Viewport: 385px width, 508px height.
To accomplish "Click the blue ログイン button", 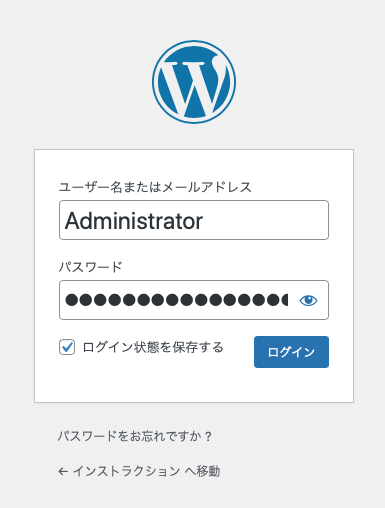I will [291, 352].
